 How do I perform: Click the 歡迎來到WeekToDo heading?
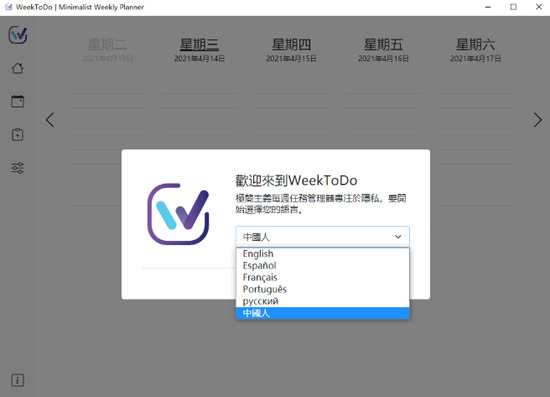coord(296,180)
